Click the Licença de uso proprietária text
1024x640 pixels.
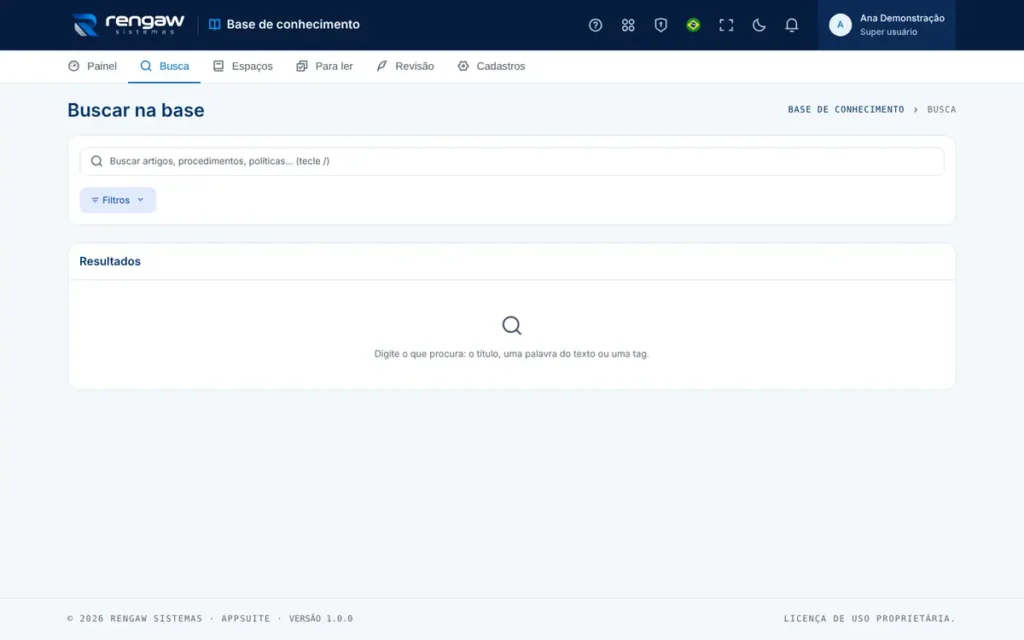[869, 618]
